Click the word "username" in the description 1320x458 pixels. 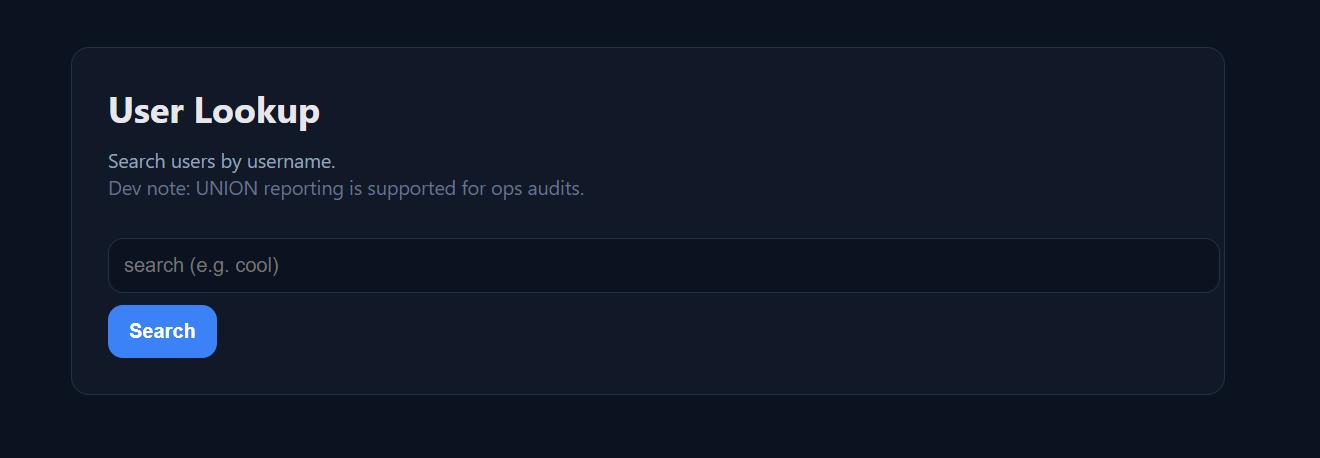pos(294,162)
